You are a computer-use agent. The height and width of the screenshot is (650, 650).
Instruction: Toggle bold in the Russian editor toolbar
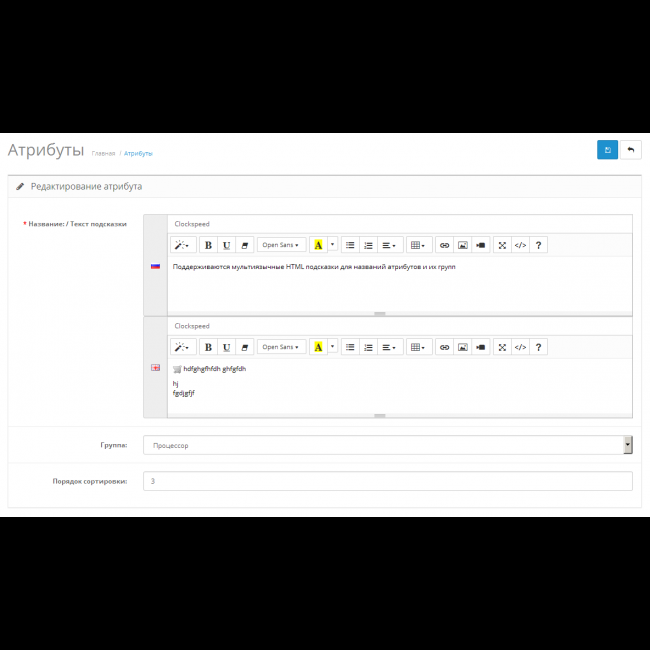(x=208, y=245)
